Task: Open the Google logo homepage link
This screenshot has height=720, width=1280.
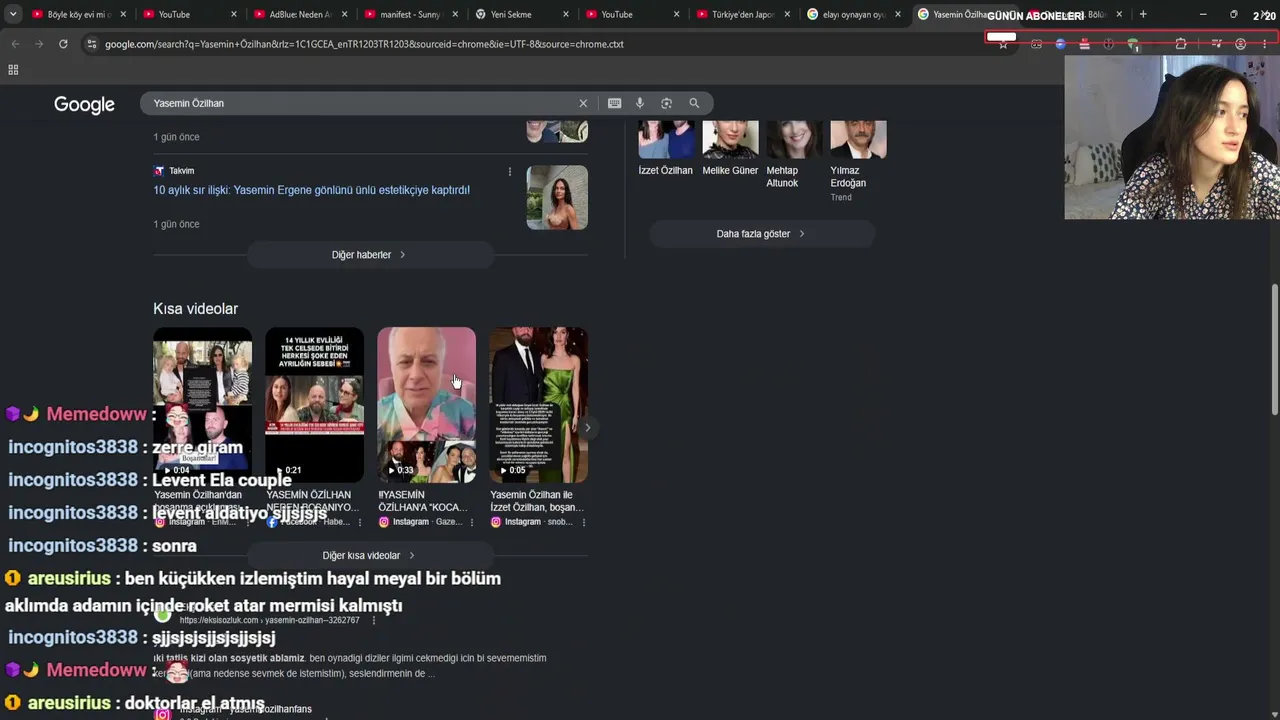Action: [84, 105]
